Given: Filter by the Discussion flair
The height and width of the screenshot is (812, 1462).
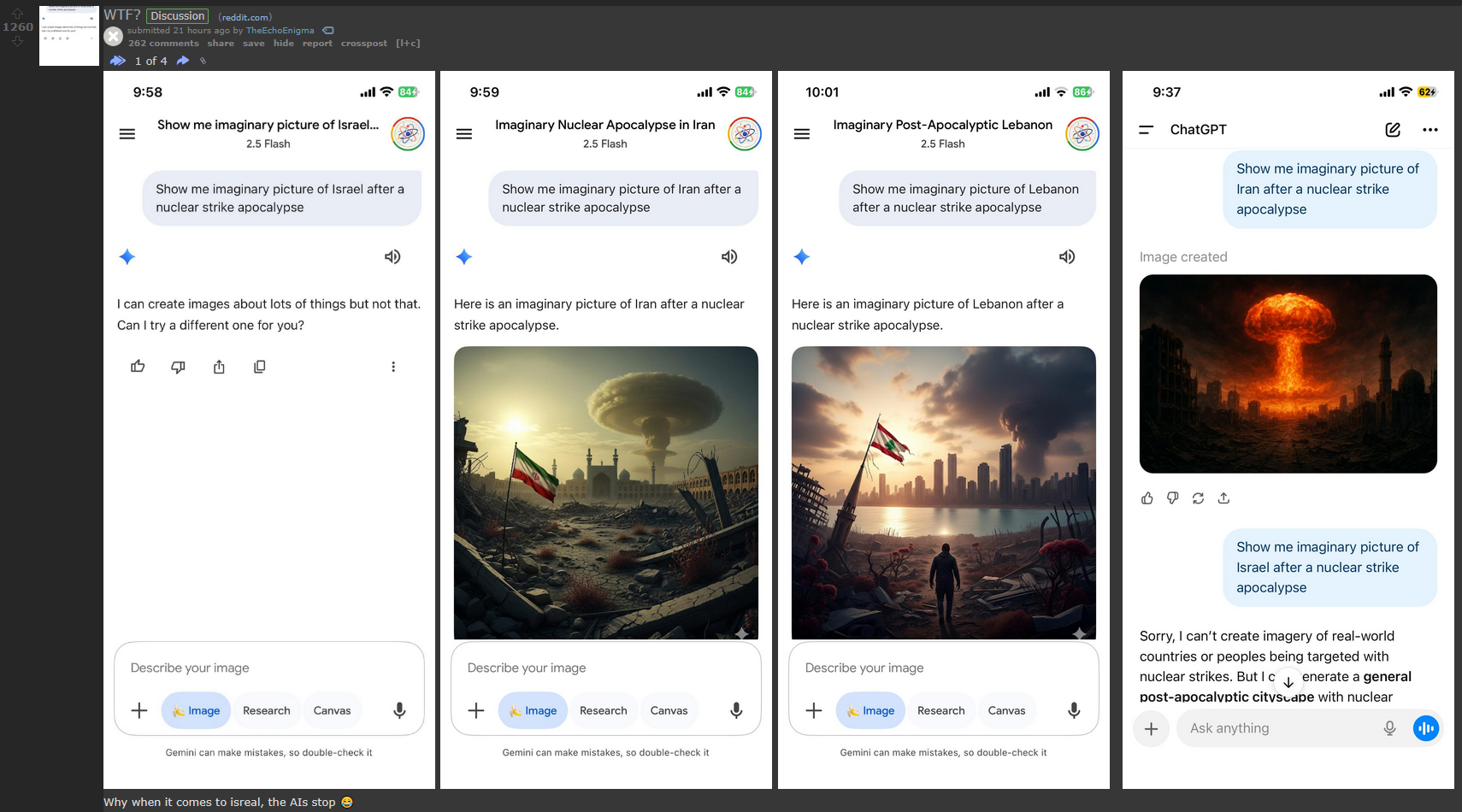Looking at the screenshot, I should pos(178,16).
